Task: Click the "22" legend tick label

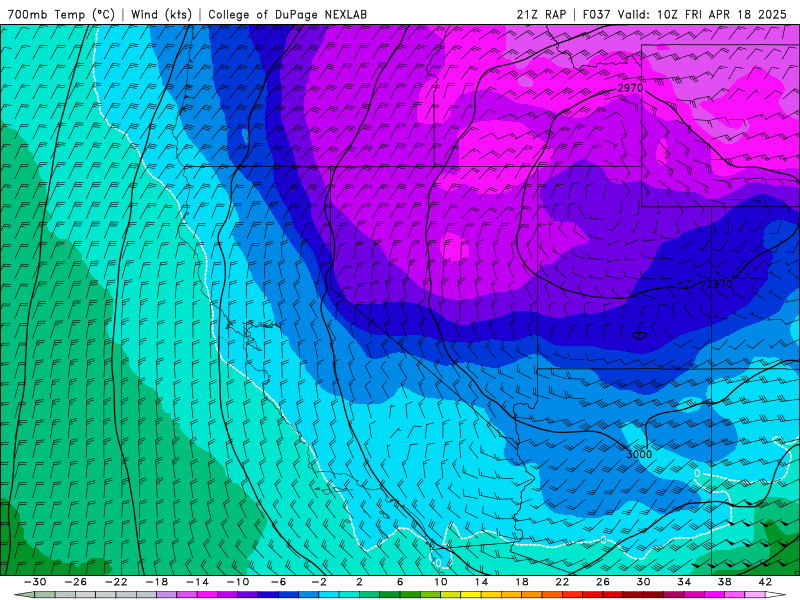Action: click(x=562, y=582)
